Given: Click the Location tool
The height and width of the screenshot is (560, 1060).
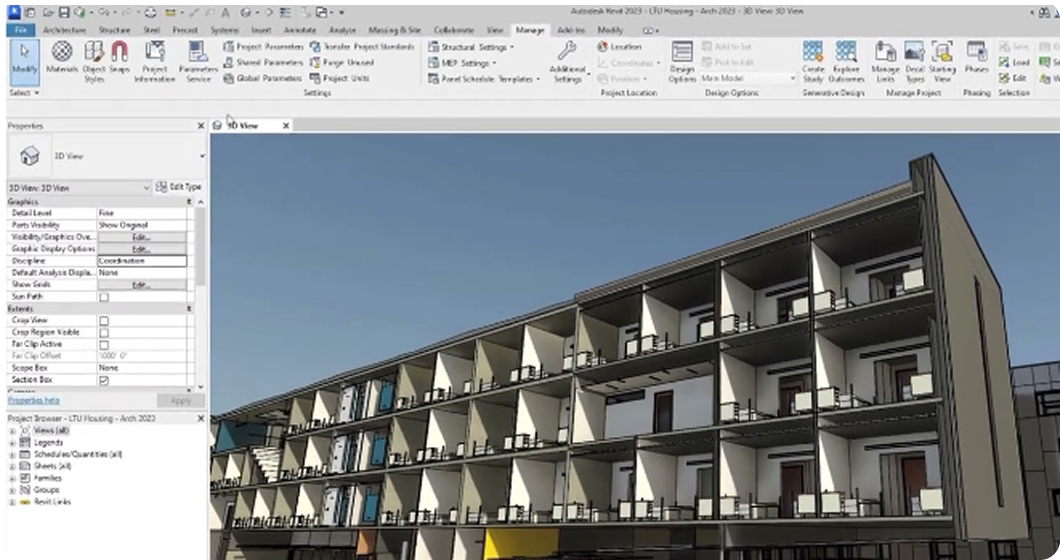Looking at the screenshot, I should [x=619, y=47].
